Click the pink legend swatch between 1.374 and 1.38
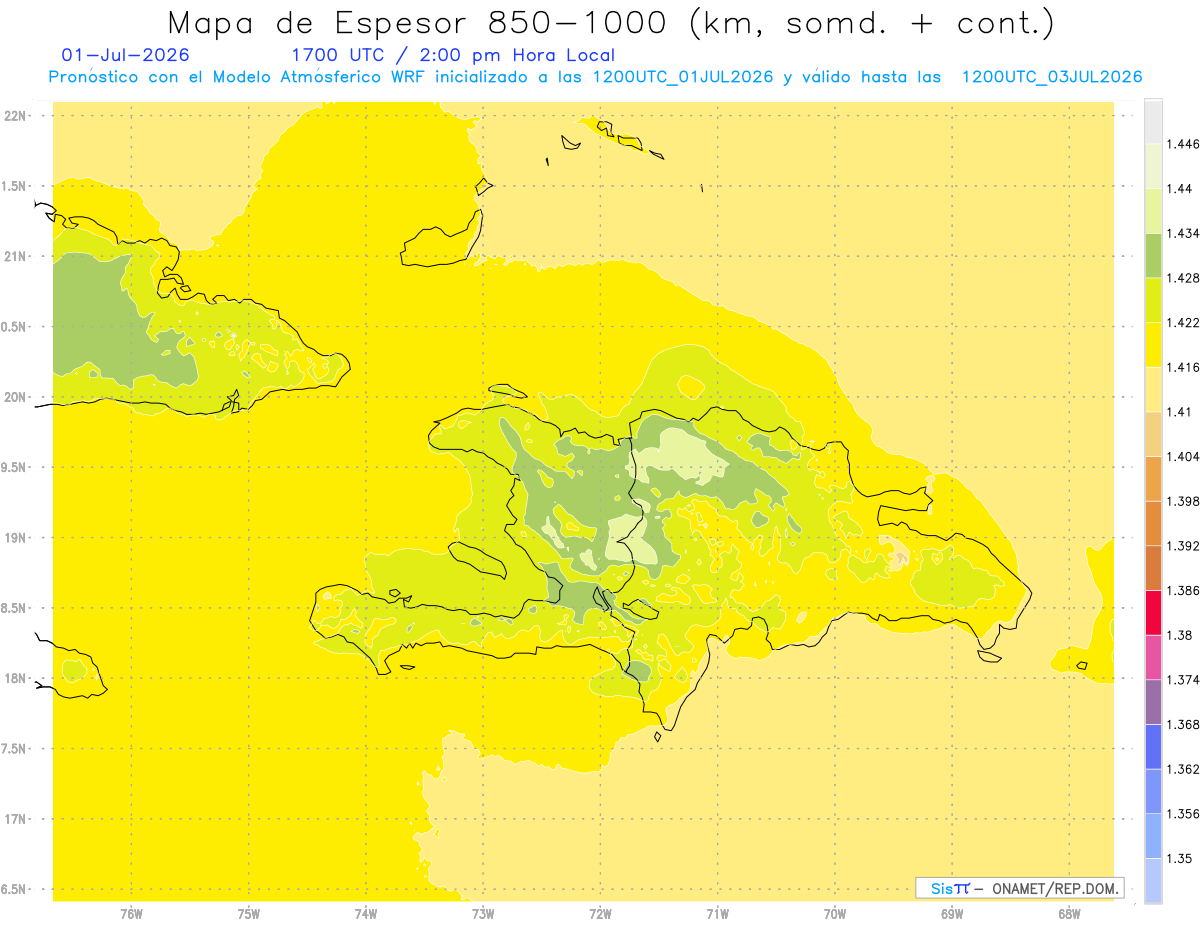The image size is (1200, 927). coord(1153,657)
